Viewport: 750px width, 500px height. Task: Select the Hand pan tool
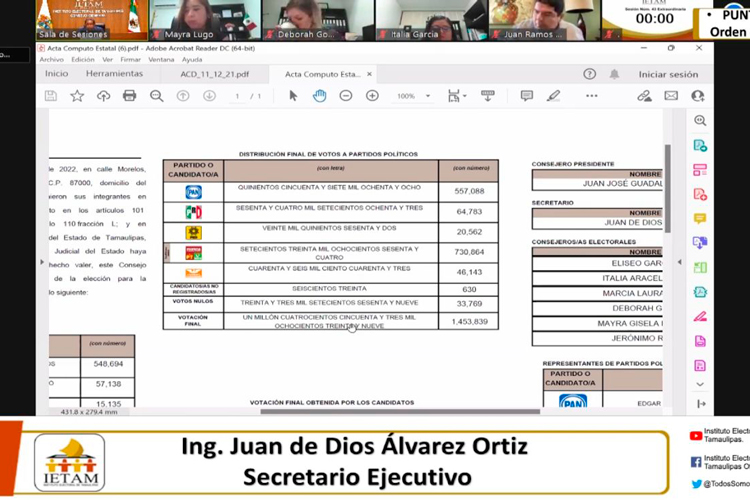point(319,96)
